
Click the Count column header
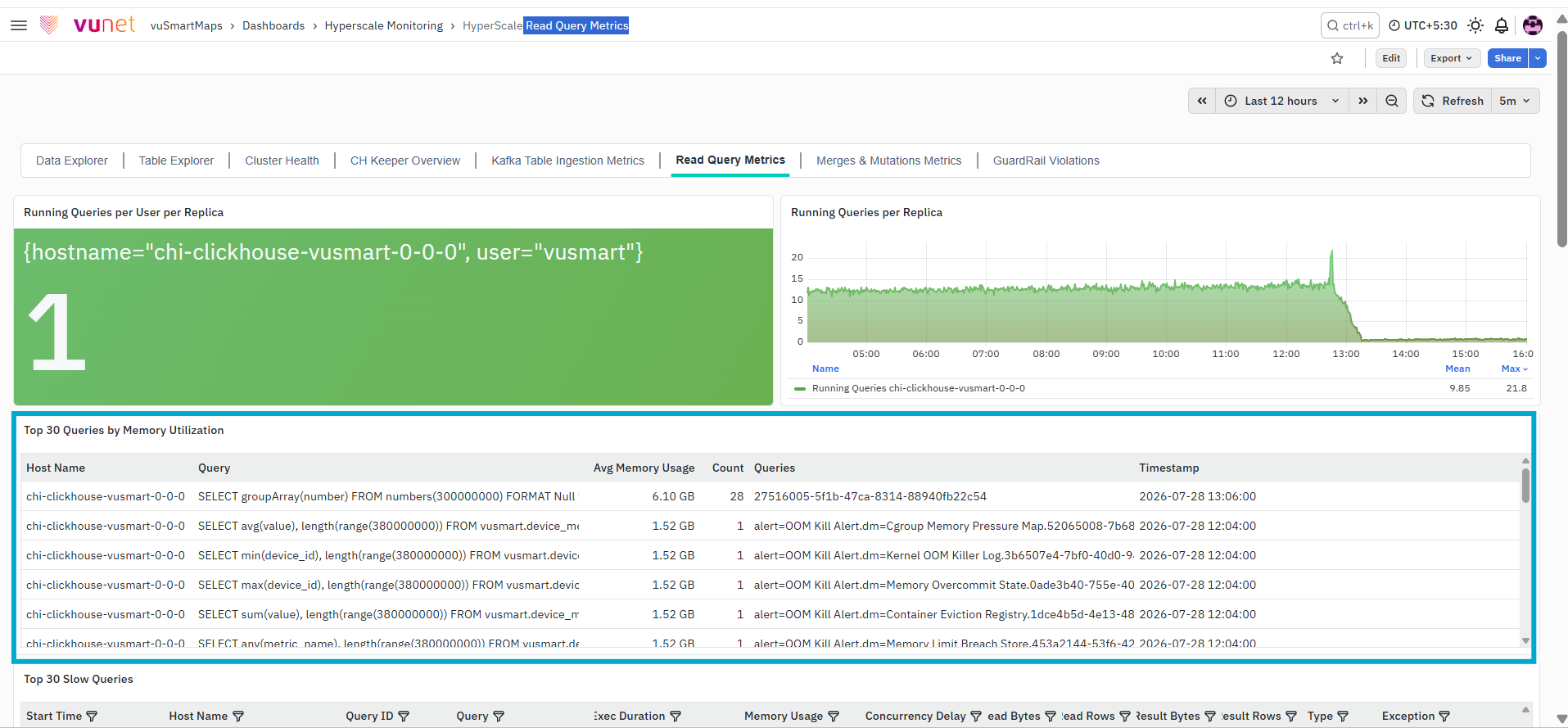[x=728, y=468]
